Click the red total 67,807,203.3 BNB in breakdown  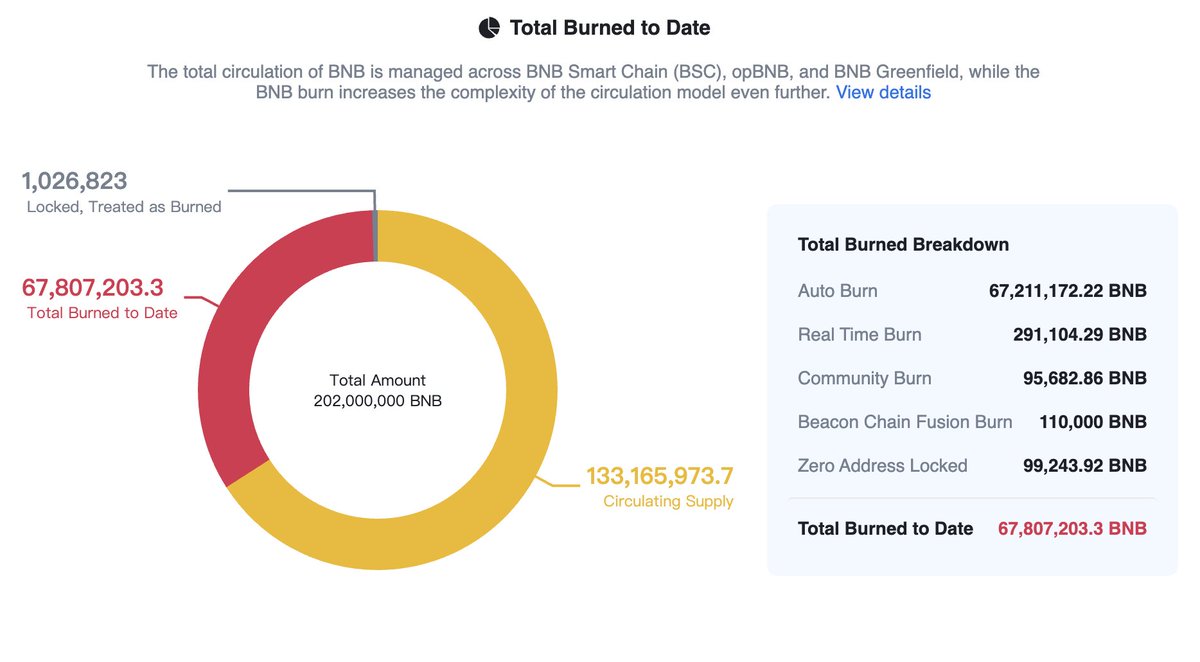pos(1072,528)
